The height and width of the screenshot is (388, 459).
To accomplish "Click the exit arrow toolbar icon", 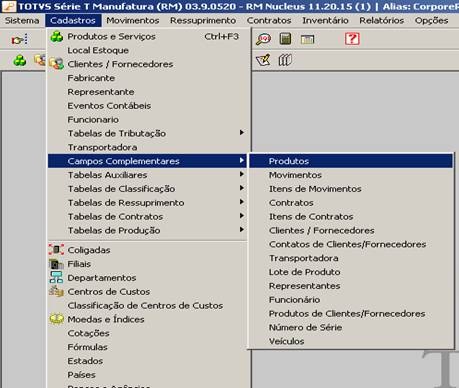I will pos(19,40).
